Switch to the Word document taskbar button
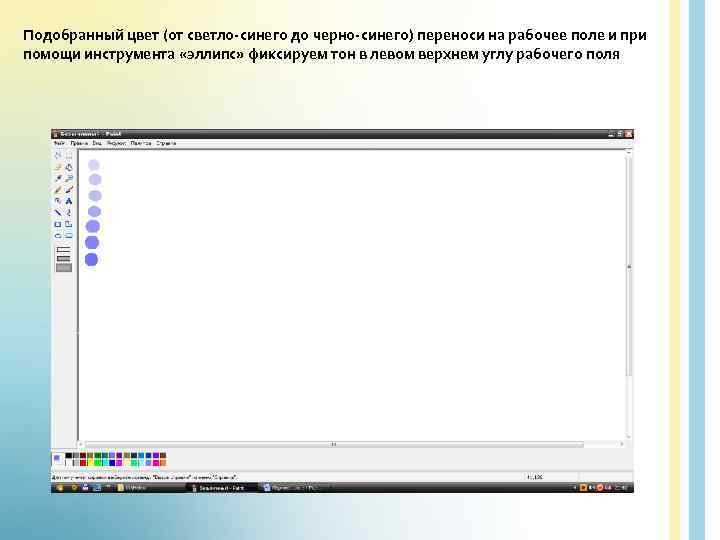The height and width of the screenshot is (540, 720). coord(294,488)
